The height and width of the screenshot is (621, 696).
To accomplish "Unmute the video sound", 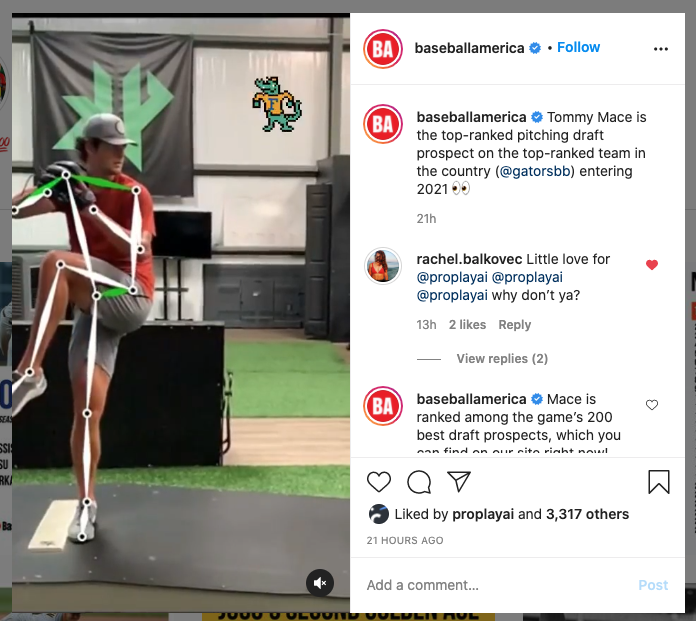I will (x=320, y=583).
